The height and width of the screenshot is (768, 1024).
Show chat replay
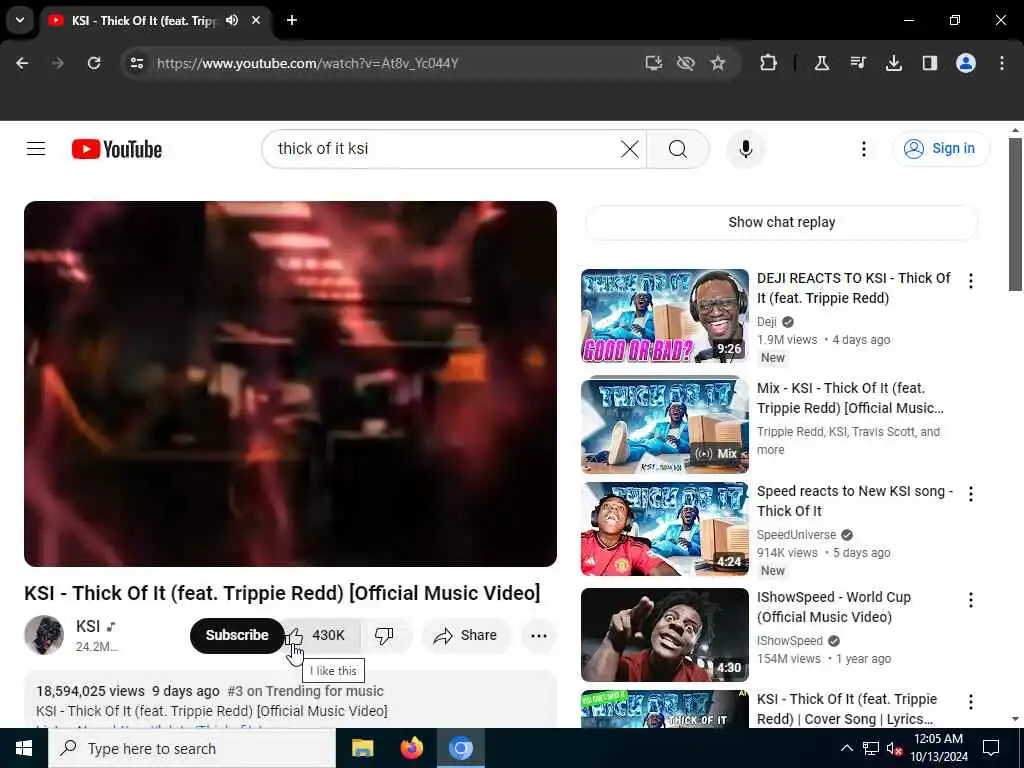(x=782, y=222)
